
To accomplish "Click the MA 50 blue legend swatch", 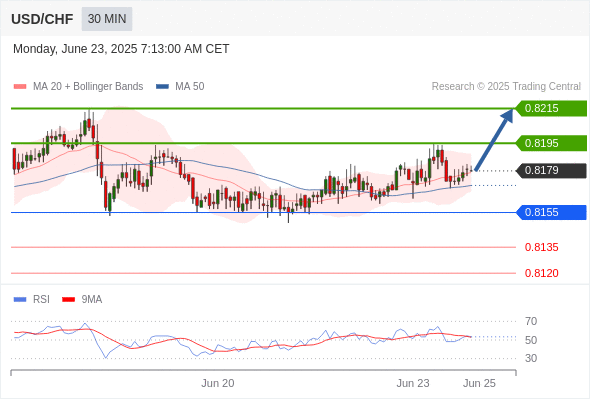I will coord(162,87).
